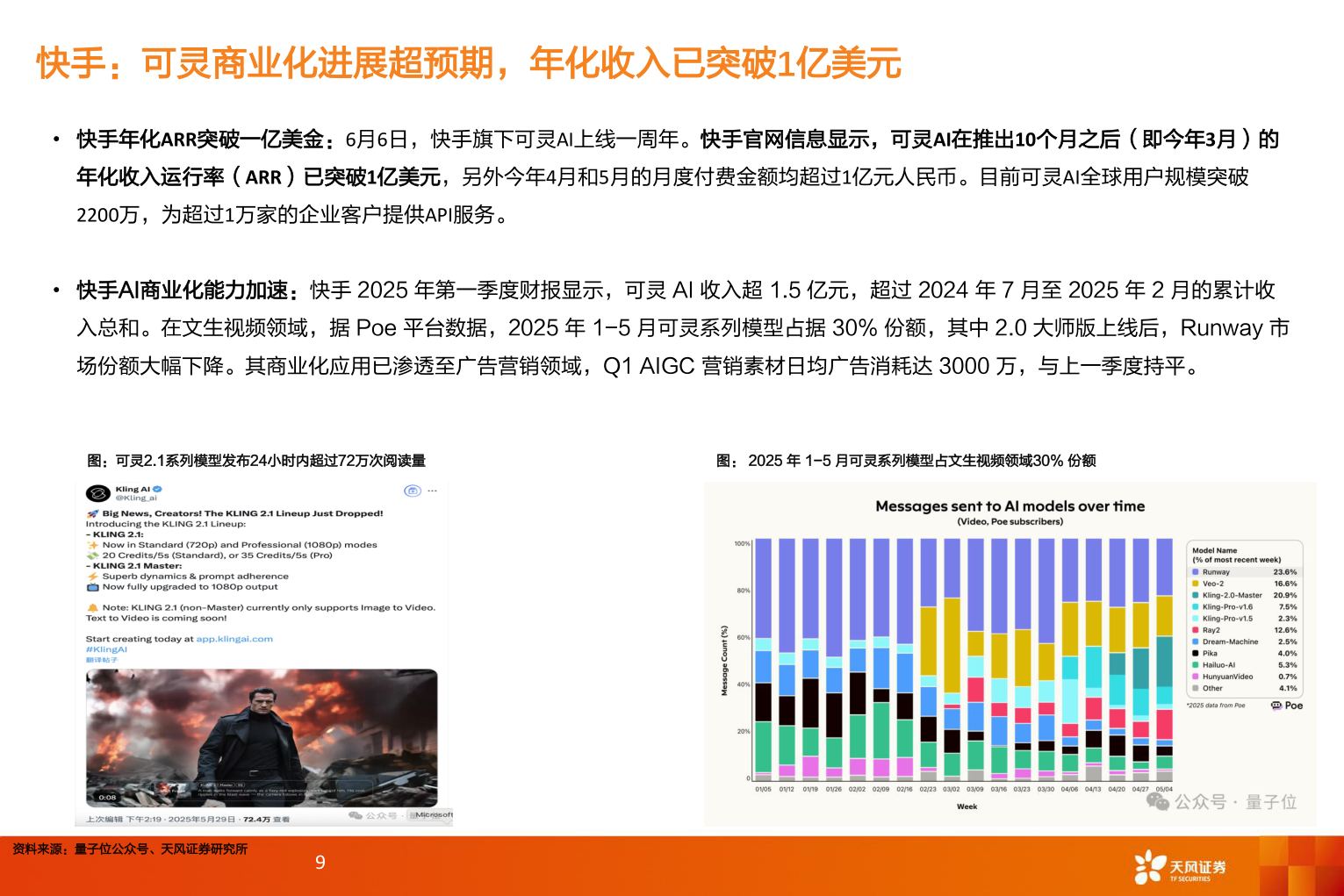Open the three-dot more options on the tweet
1344x896 pixels.
pos(432,491)
